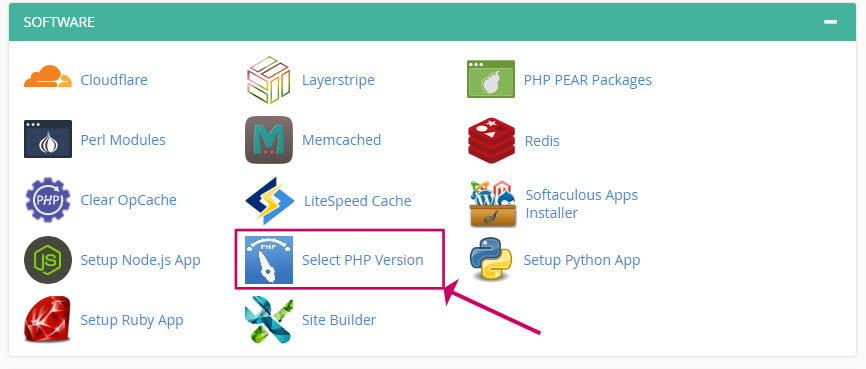This screenshot has width=866, height=369.
Task: Click the SOFTWARE section header title
Action: click(59, 22)
